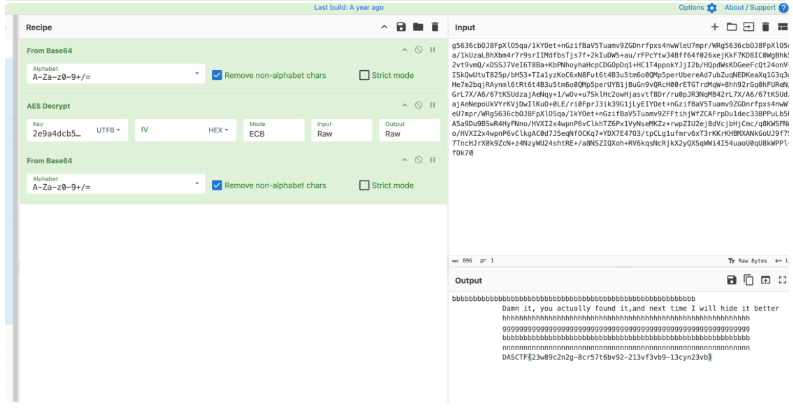This screenshot has width=793, height=410.
Task: Disable the AES Decrypt operation
Action: [418, 104]
